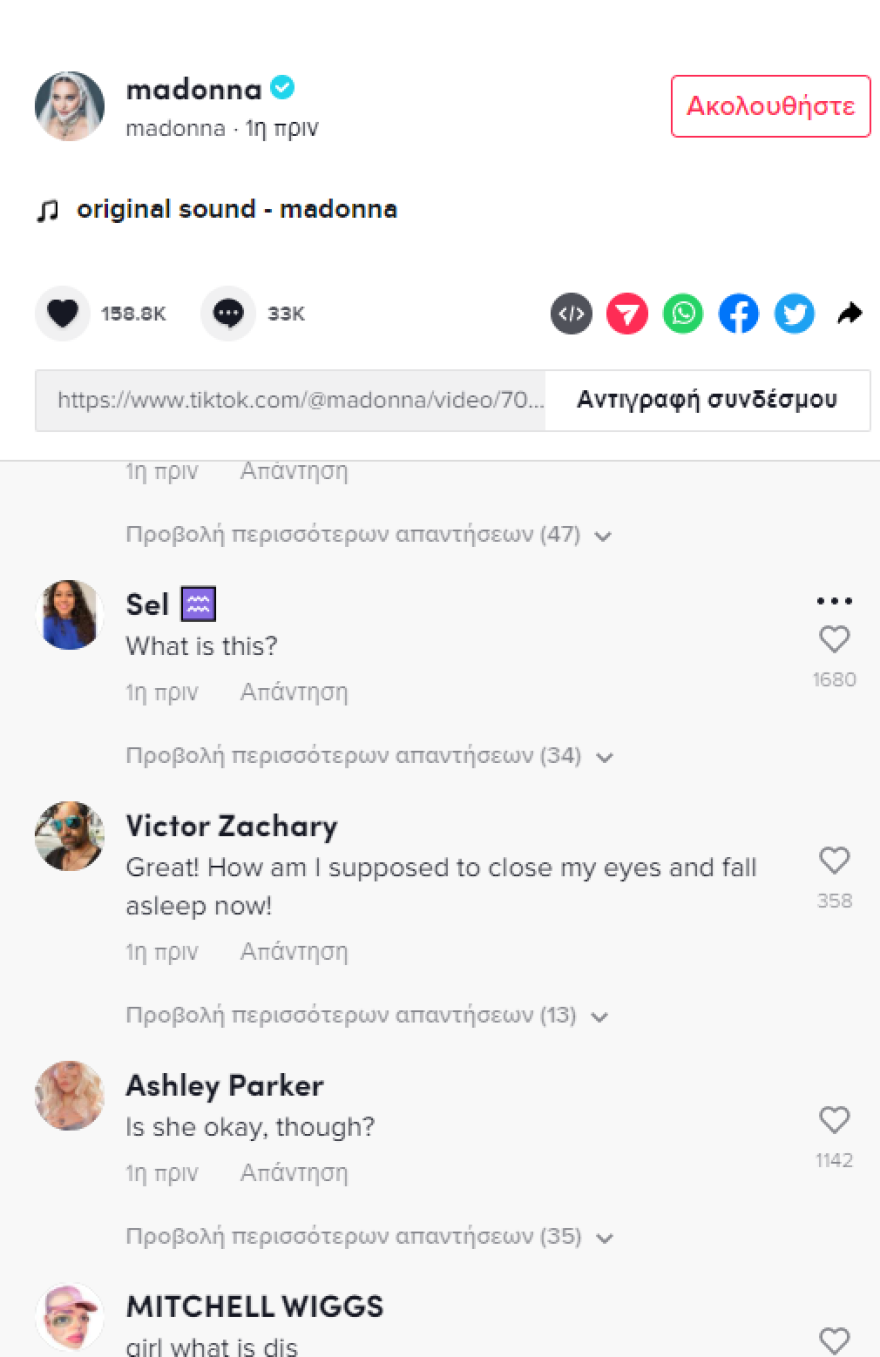
Task: Like the video with the heart icon
Action: click(x=62, y=314)
